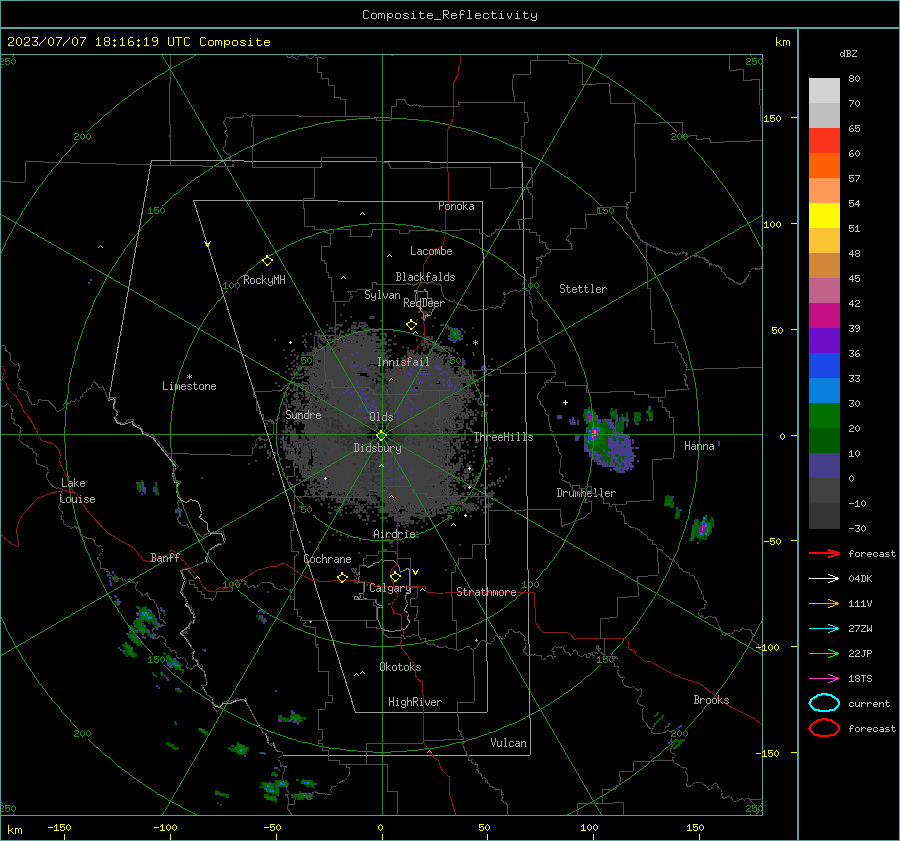Image resolution: width=900 pixels, height=841 pixels.
Task: Click the Hanna town label
Action: 699,446
